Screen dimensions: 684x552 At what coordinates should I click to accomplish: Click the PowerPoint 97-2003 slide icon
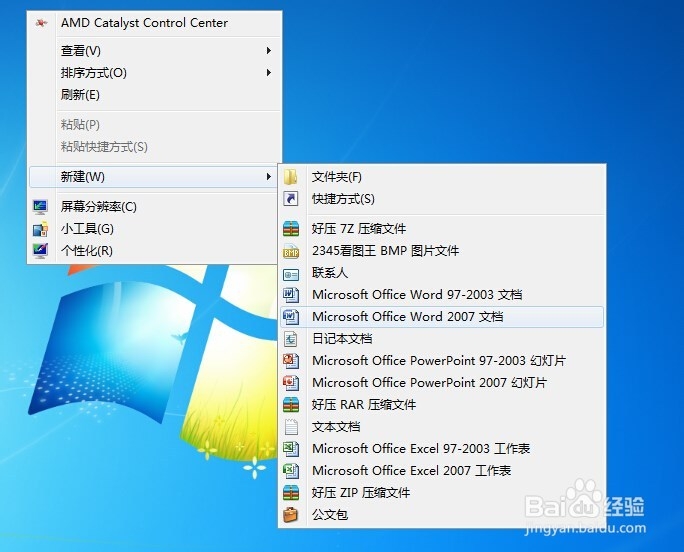291,360
